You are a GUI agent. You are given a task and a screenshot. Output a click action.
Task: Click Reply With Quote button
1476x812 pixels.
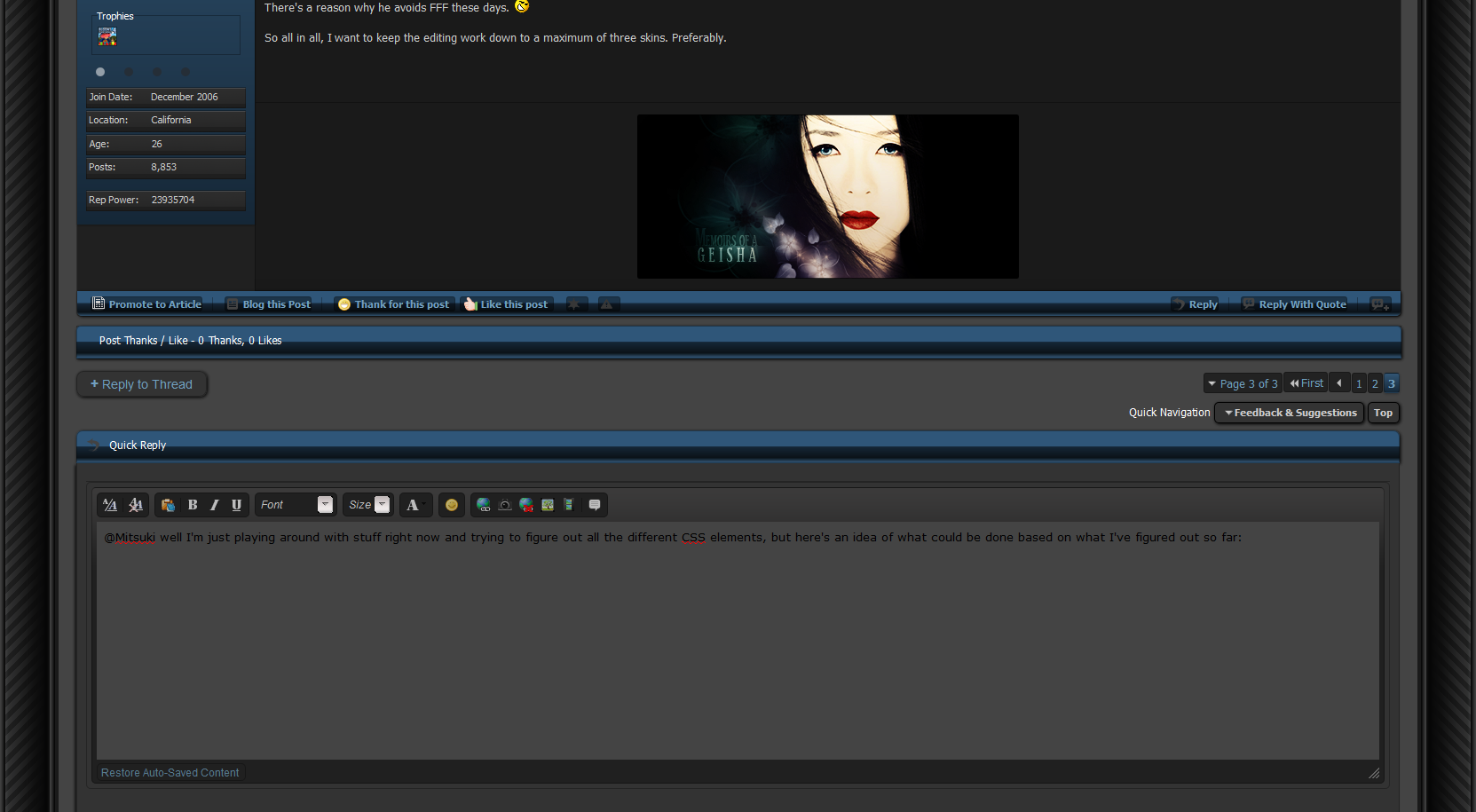click(1294, 304)
